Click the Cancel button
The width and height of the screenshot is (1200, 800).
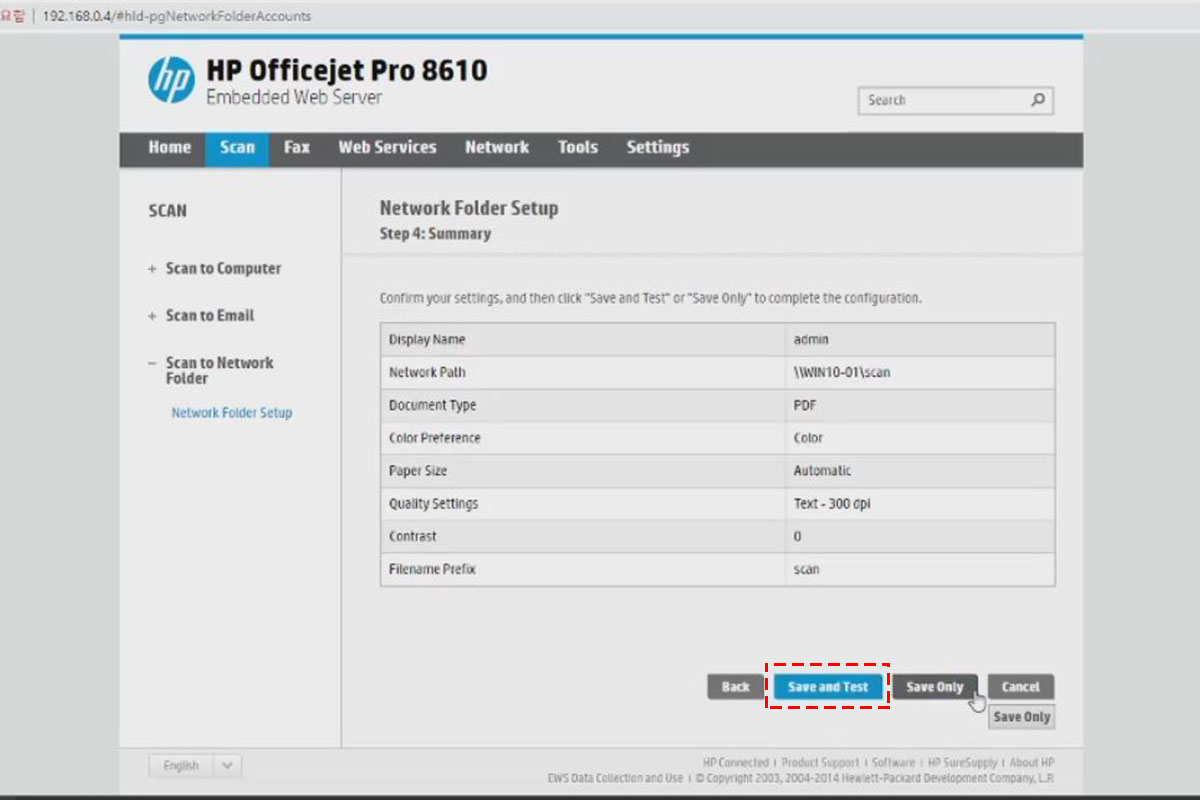pos(1020,687)
